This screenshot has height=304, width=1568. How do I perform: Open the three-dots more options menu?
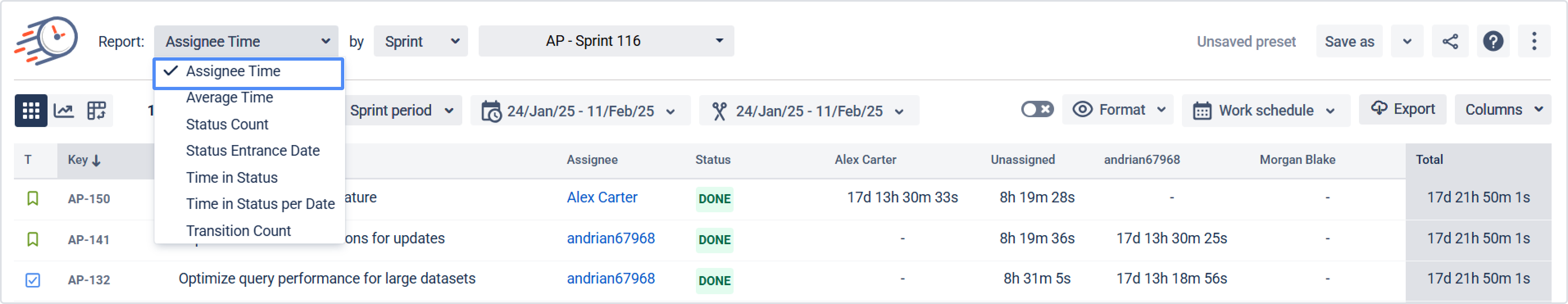[x=1534, y=41]
